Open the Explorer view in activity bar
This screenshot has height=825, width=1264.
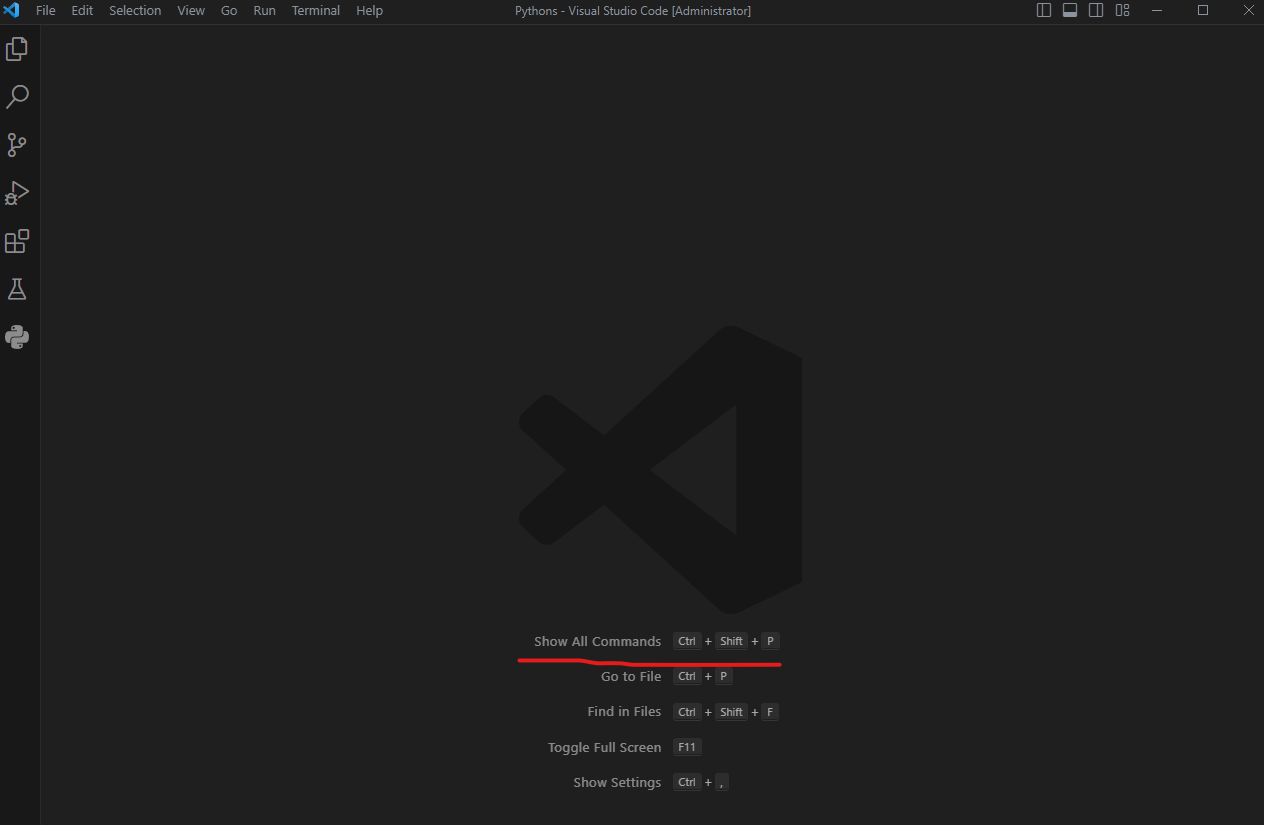tap(17, 49)
